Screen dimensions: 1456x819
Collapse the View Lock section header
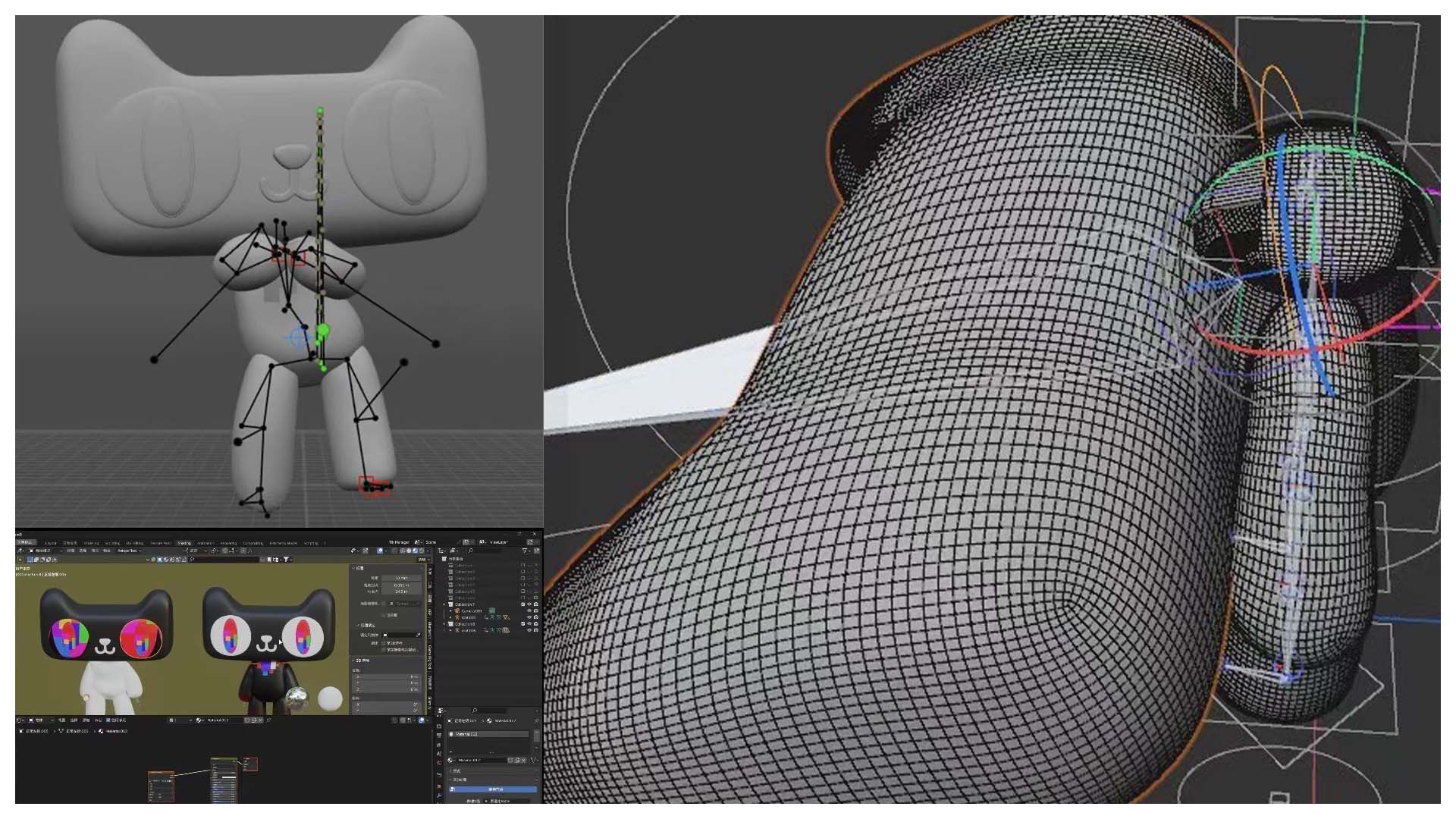point(367,626)
